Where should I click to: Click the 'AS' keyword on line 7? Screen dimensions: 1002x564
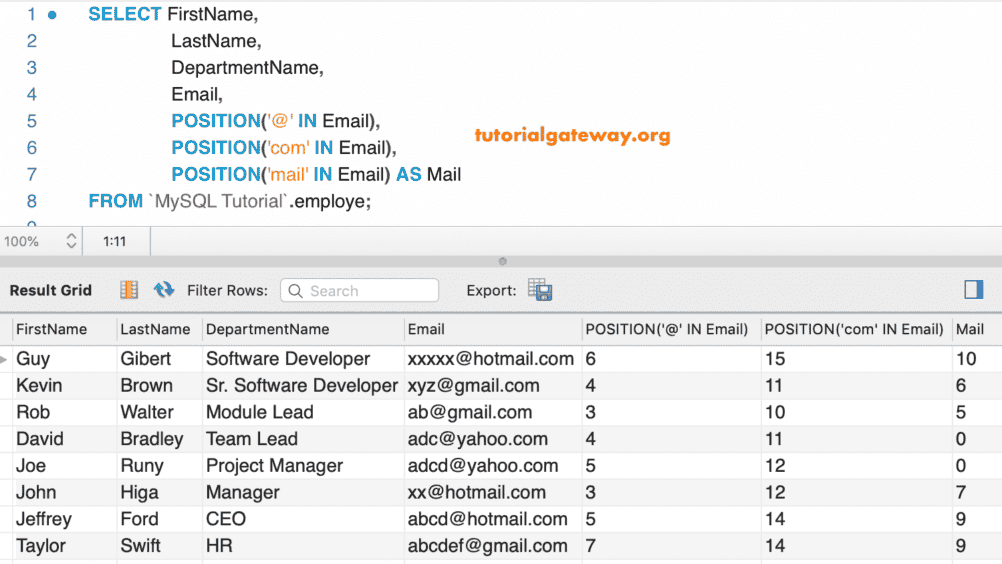pos(408,174)
